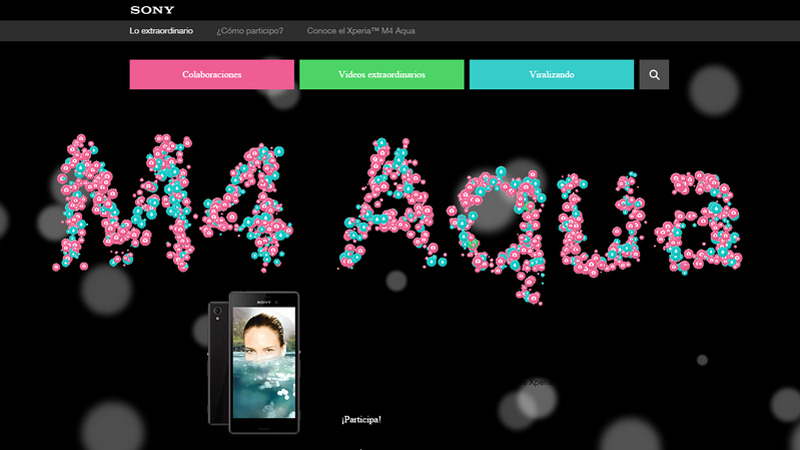Screen dimensions: 800x450
Task: Click the ¡Participa! link
Action: 361,419
